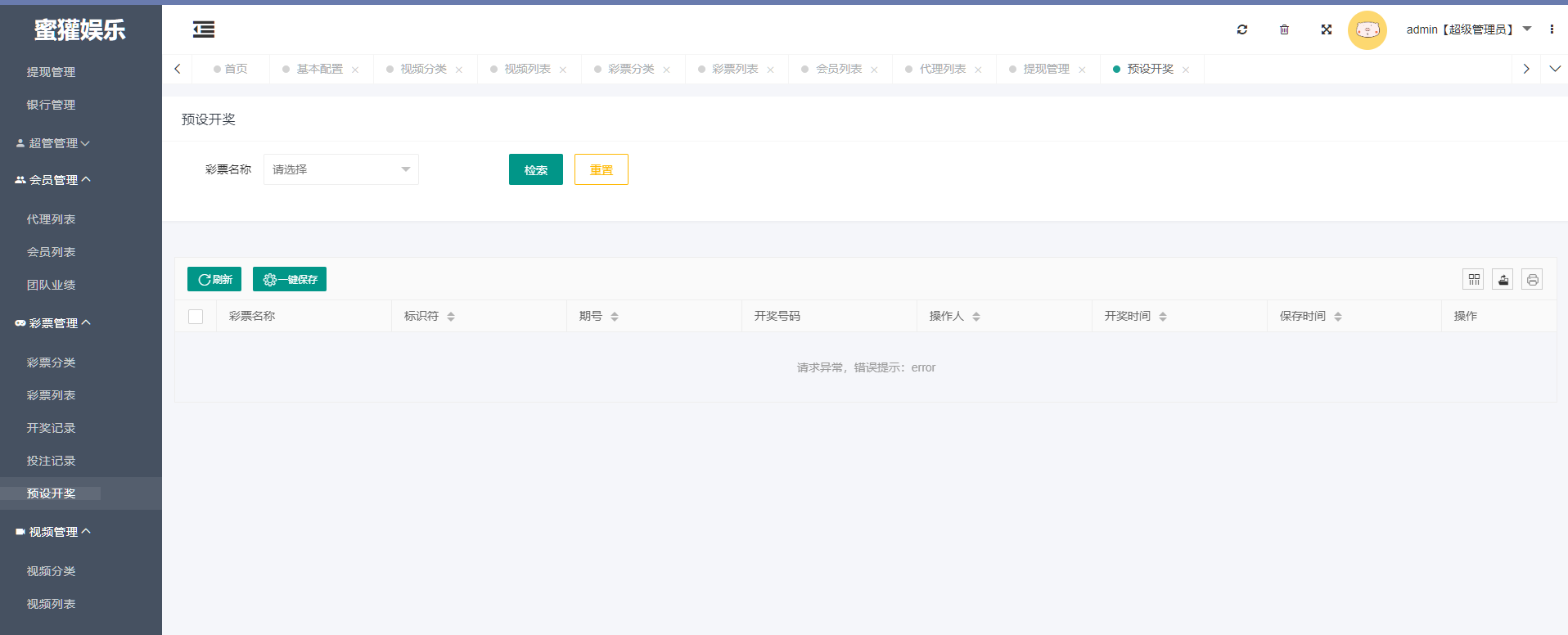The height and width of the screenshot is (635, 1568).
Task: Click the table export icon
Action: (x=1503, y=280)
